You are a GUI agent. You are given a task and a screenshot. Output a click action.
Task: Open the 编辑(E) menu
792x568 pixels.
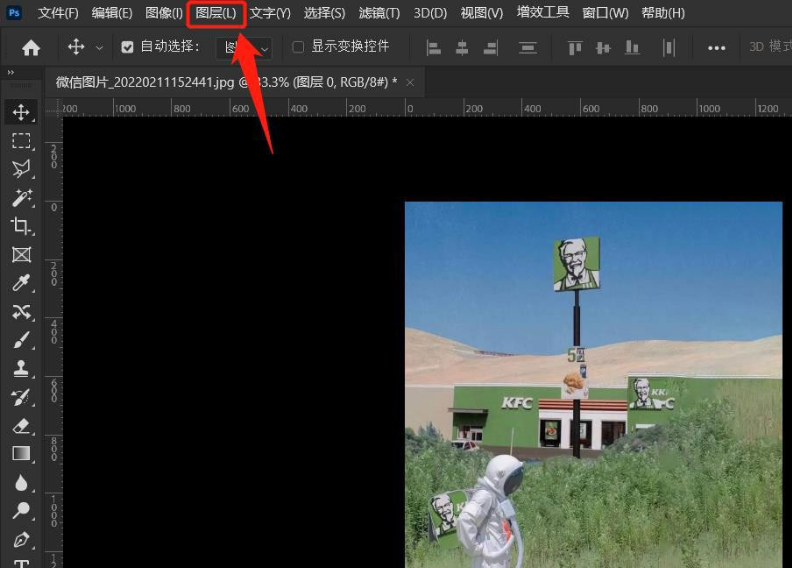pos(112,13)
